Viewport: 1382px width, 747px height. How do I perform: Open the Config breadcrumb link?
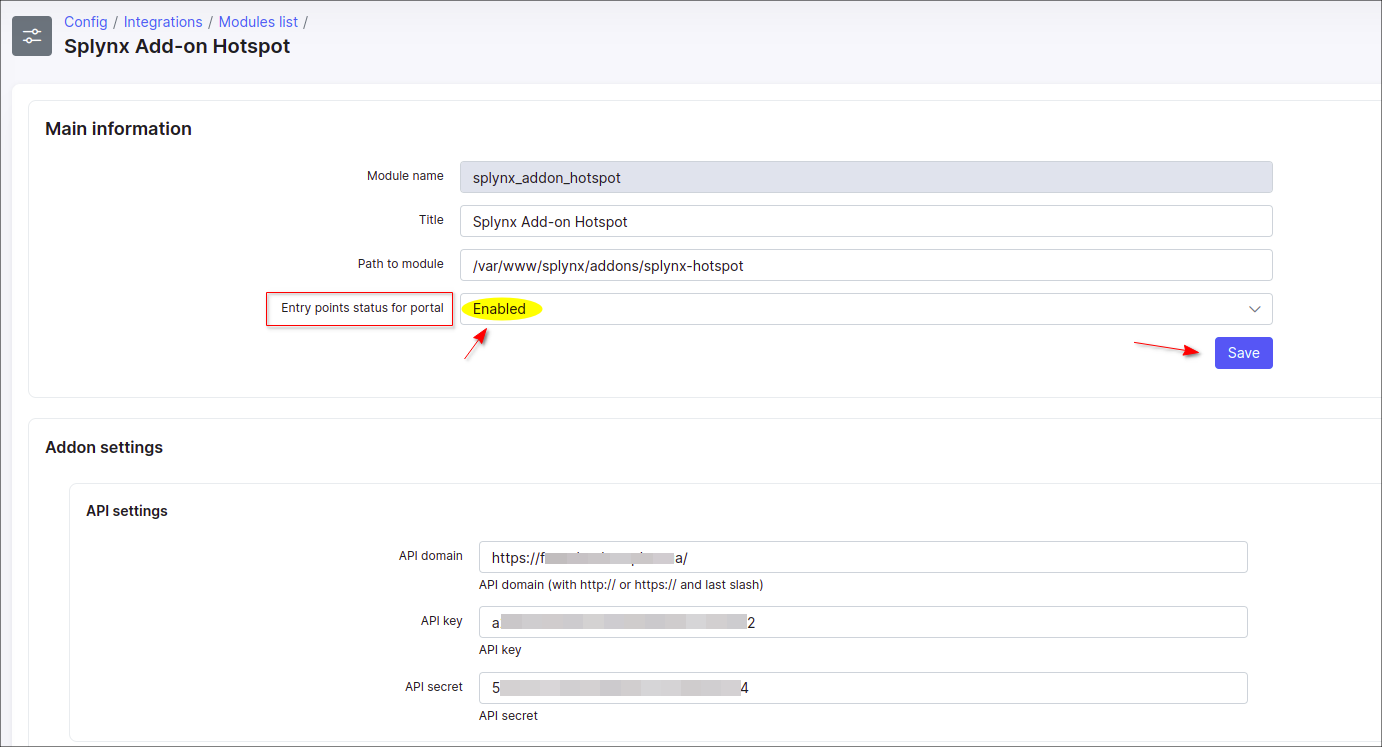pyautogui.click(x=86, y=22)
